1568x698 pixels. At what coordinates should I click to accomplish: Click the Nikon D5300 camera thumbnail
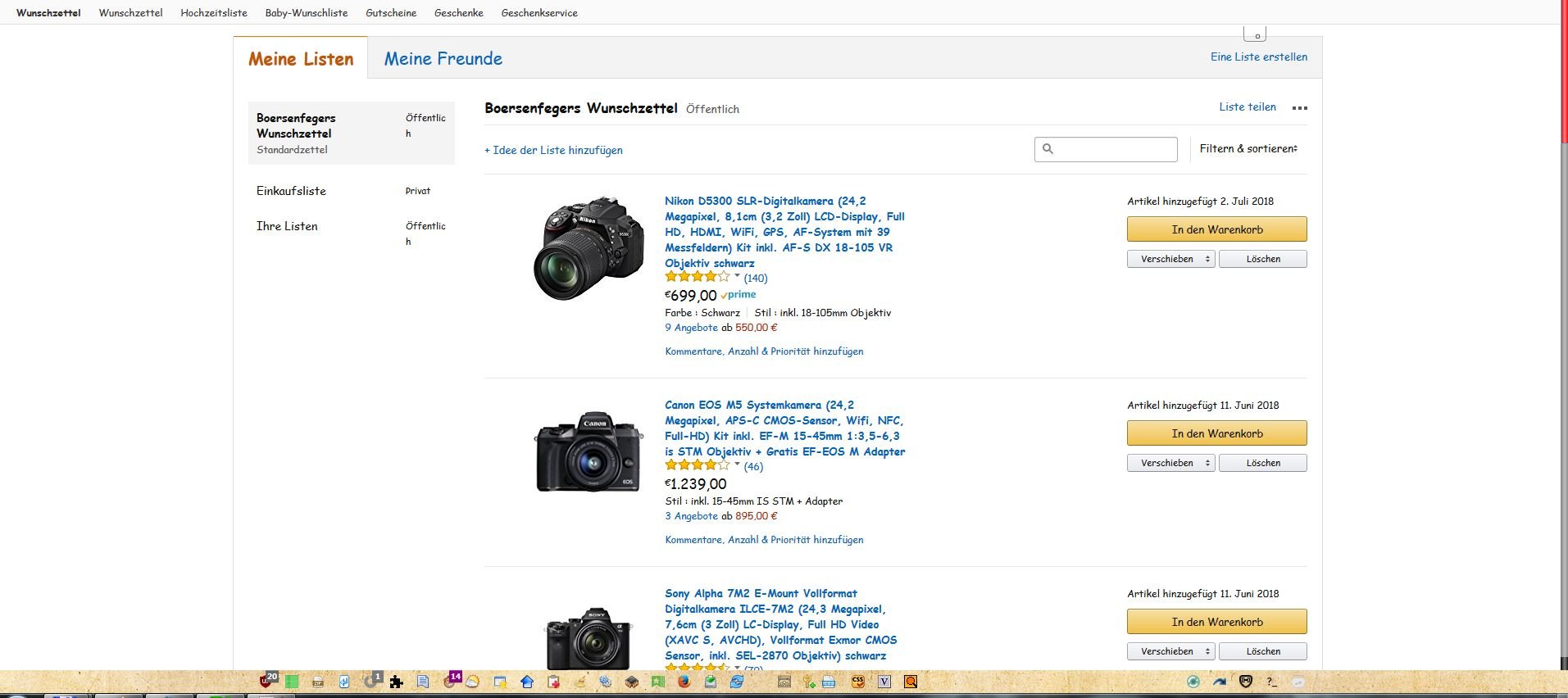coord(589,247)
